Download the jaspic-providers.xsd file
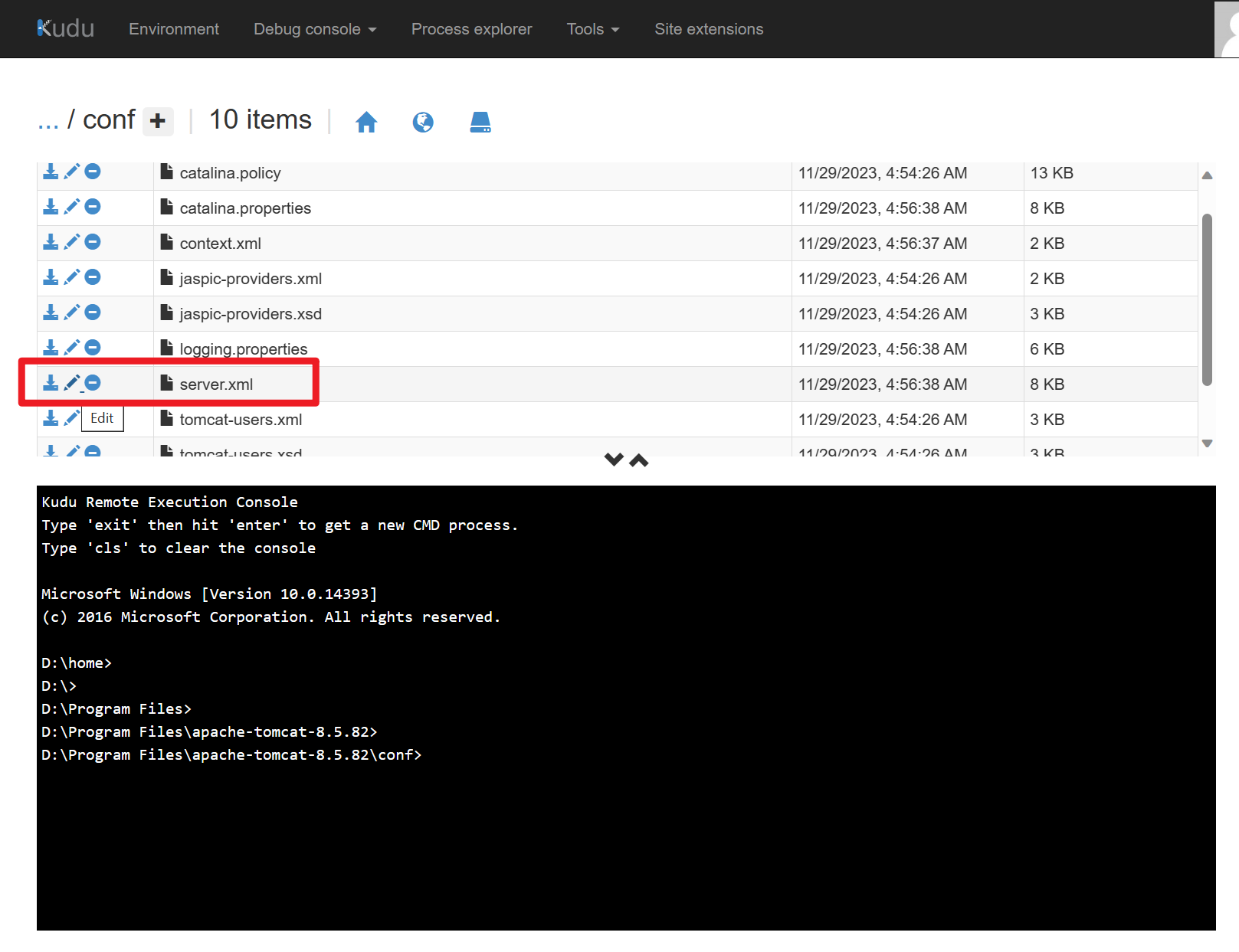Screen dimensions: 1239x952 (51, 312)
